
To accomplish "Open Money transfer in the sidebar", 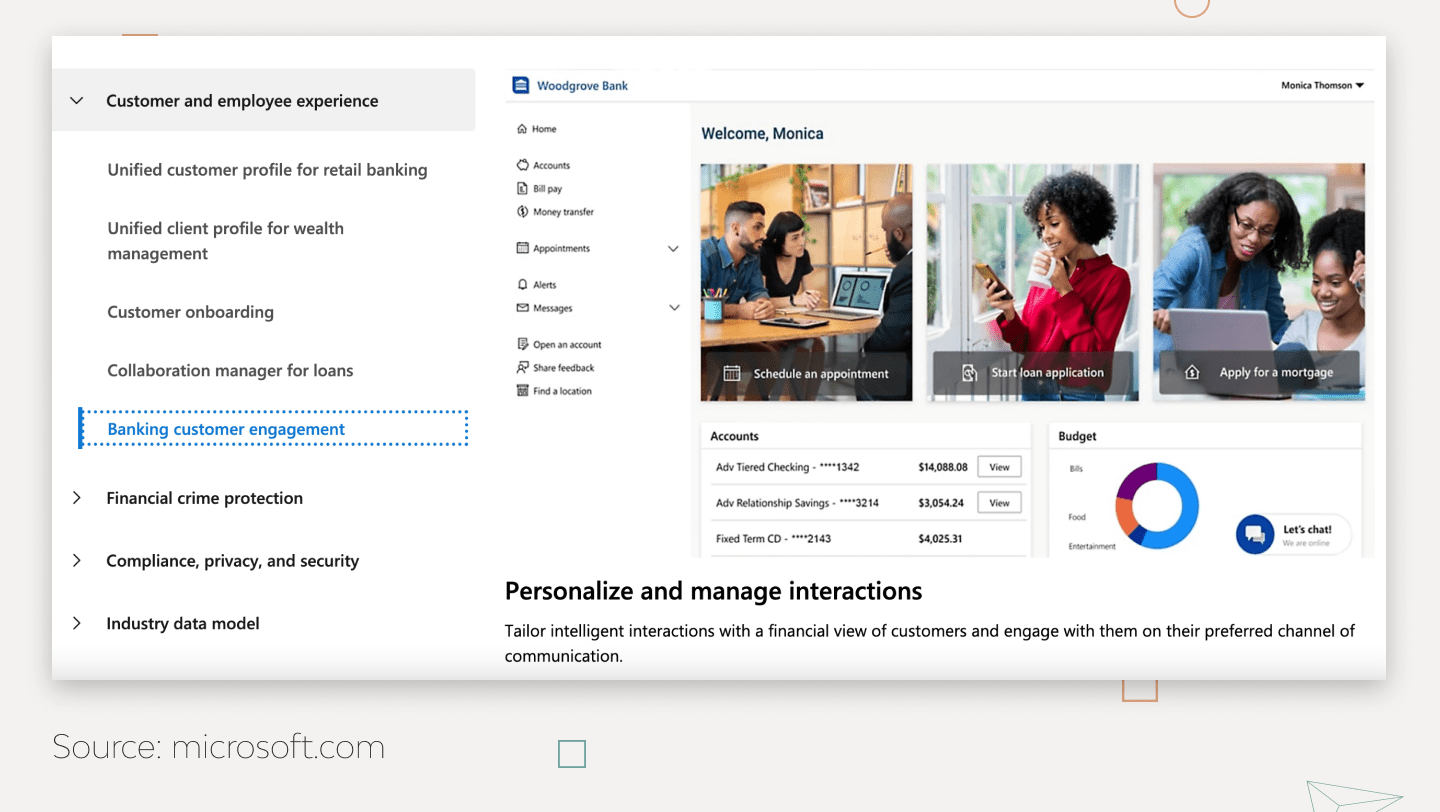I will coord(563,212).
